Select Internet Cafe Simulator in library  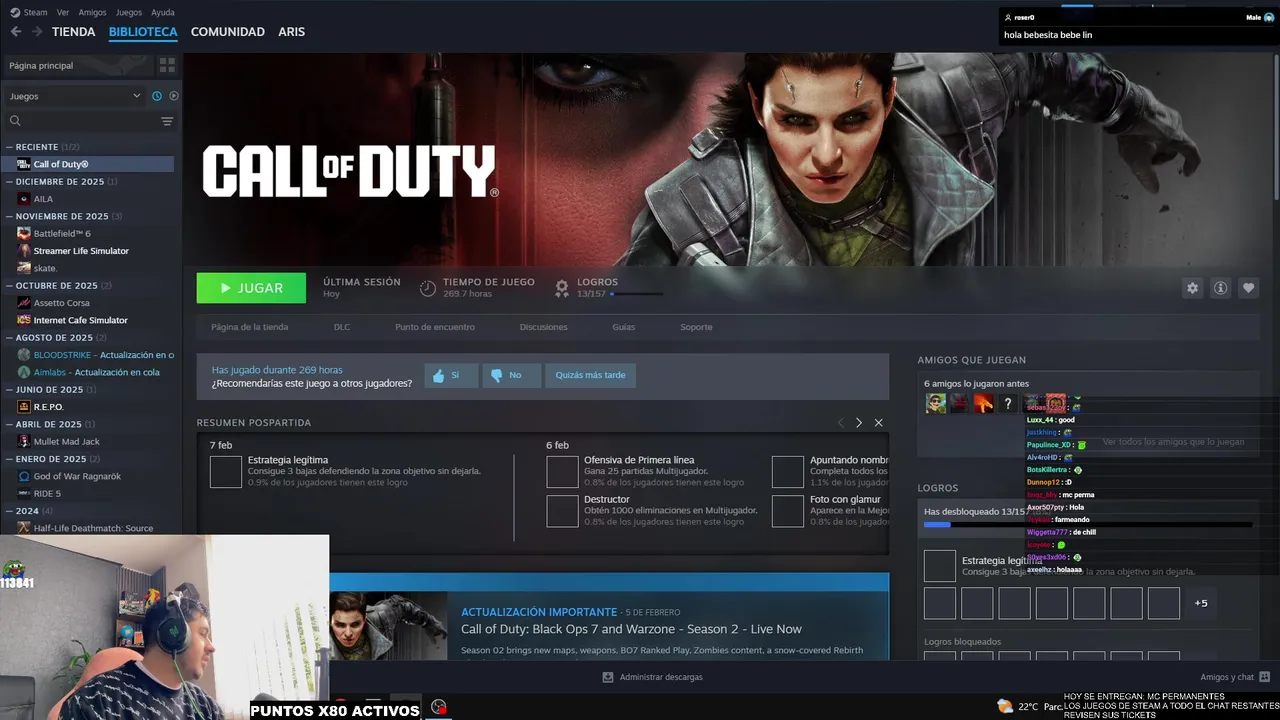(x=89, y=320)
